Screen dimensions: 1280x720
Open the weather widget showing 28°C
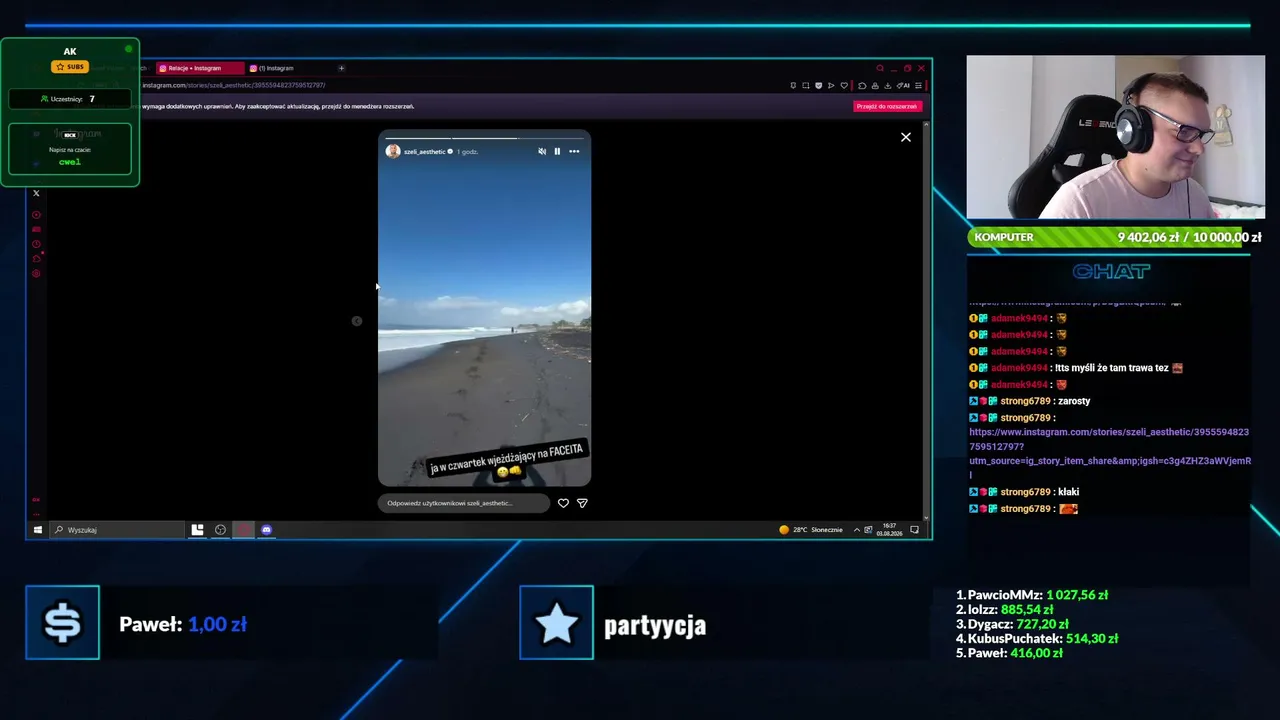pos(811,530)
